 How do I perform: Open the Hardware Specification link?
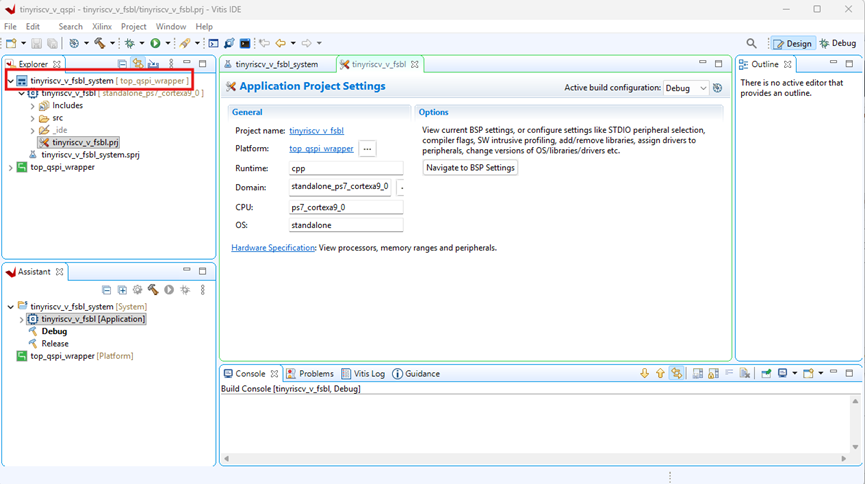click(273, 247)
